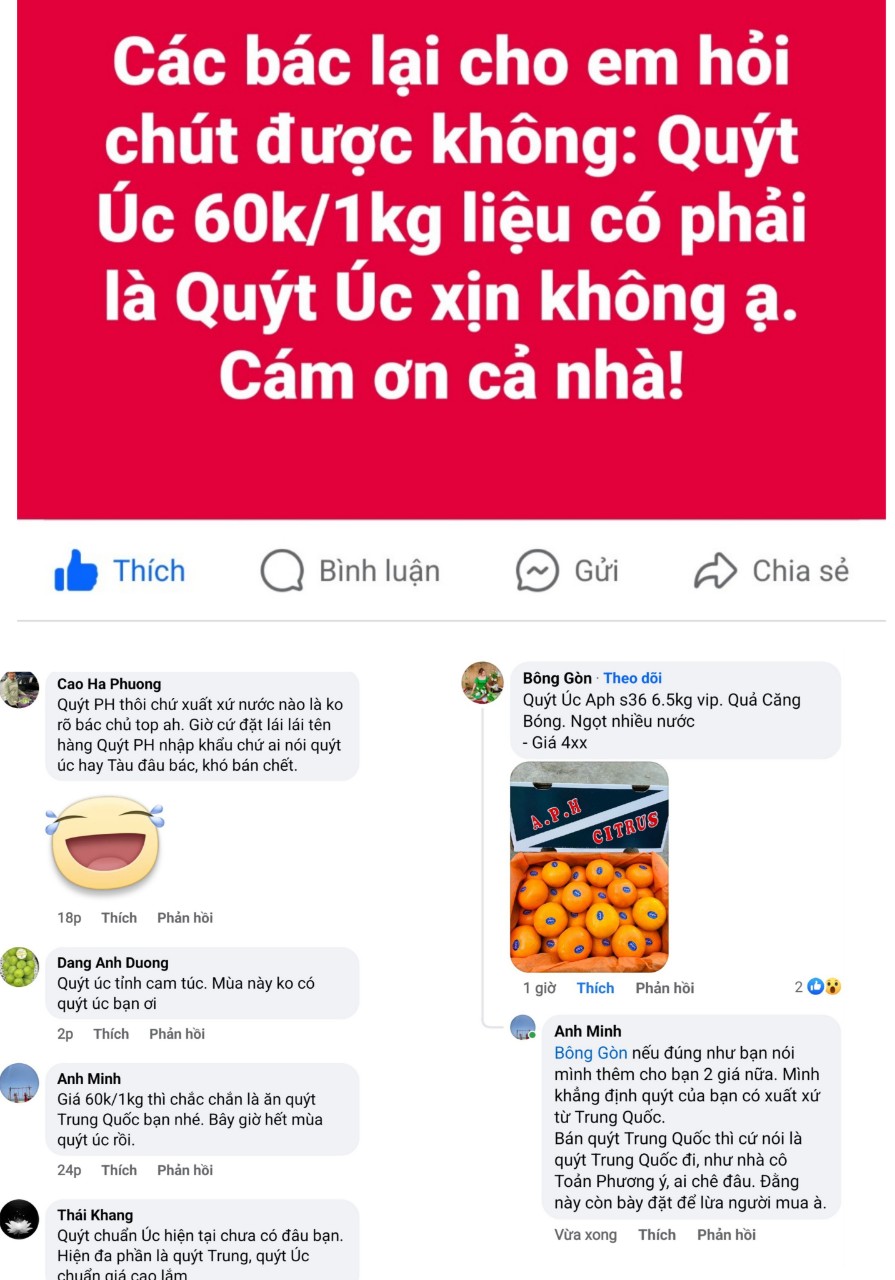895x1280 pixels.
Task: Reply to Bông Gòn's comment
Action: 665,988
